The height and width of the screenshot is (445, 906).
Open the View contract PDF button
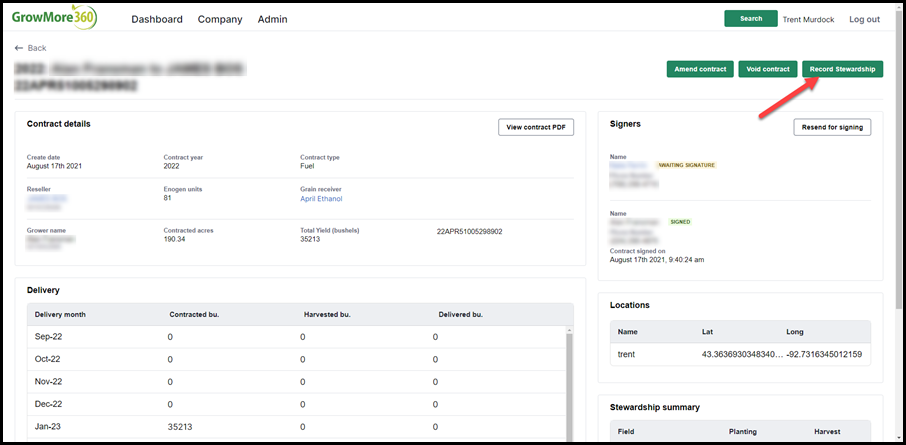tap(536, 127)
